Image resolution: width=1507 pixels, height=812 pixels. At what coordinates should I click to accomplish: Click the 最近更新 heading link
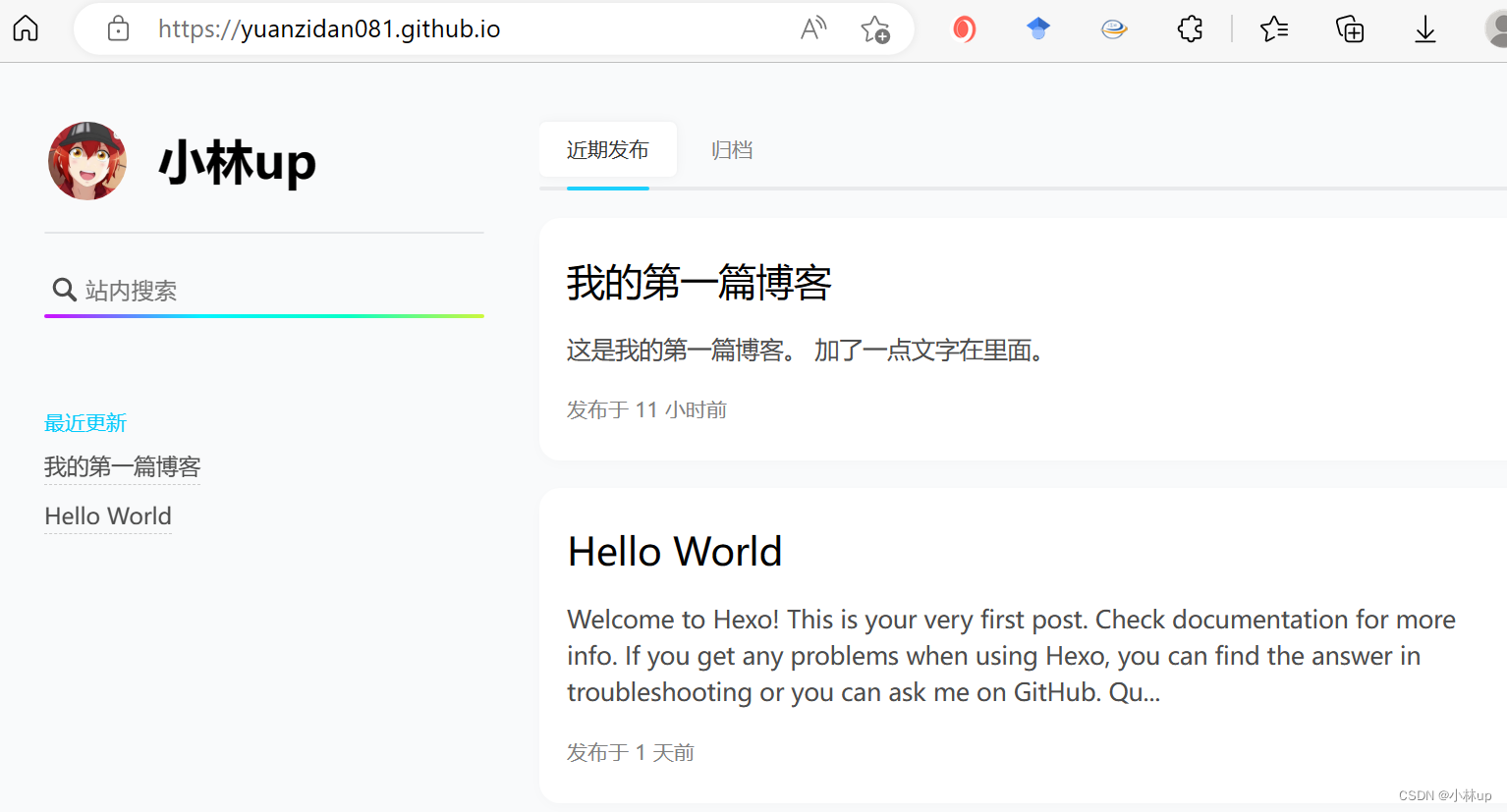pos(84,422)
